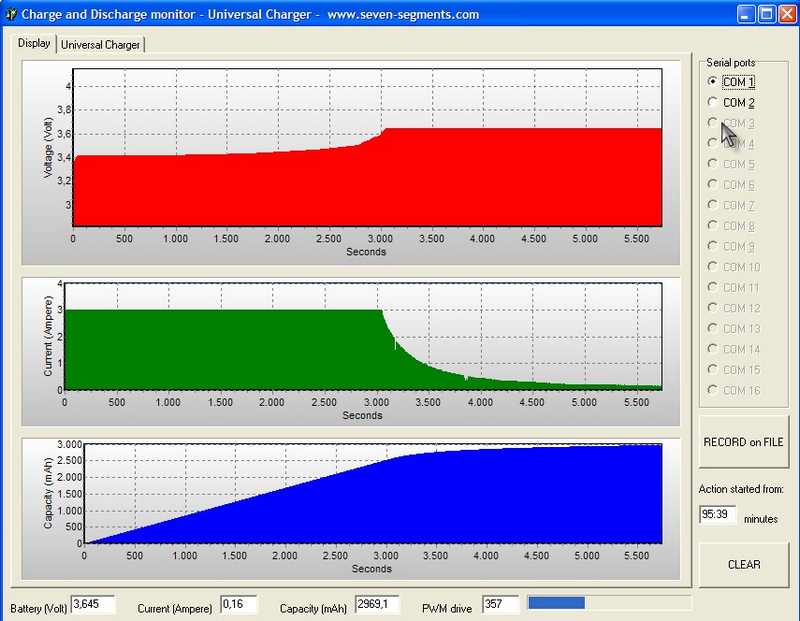The height and width of the screenshot is (621, 800).
Task: Maximize the Charge and Discharge monitor window
Action: pos(766,14)
